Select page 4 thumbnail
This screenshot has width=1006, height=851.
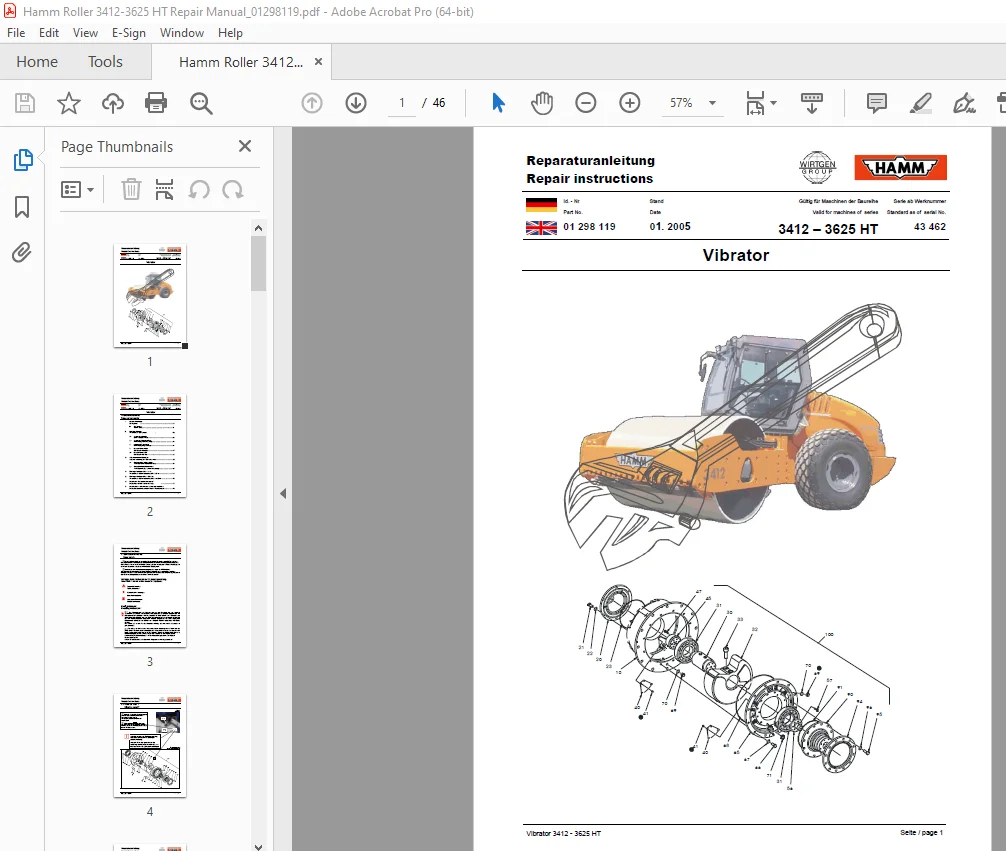[149, 746]
